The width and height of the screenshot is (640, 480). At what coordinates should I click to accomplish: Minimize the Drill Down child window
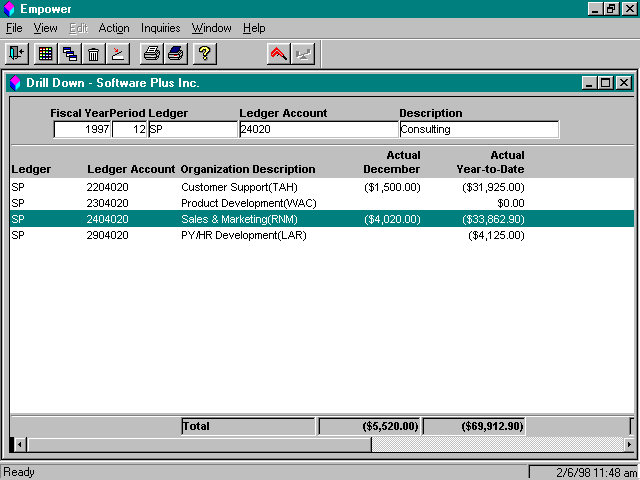(589, 83)
